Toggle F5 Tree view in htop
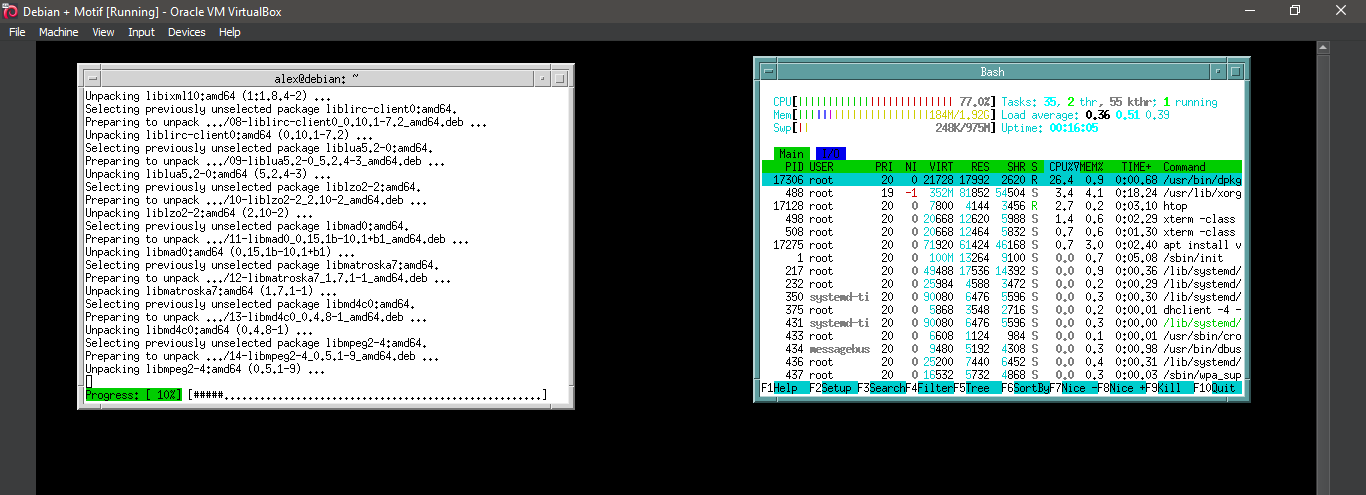Image resolution: width=1366 pixels, height=495 pixels. point(977,388)
